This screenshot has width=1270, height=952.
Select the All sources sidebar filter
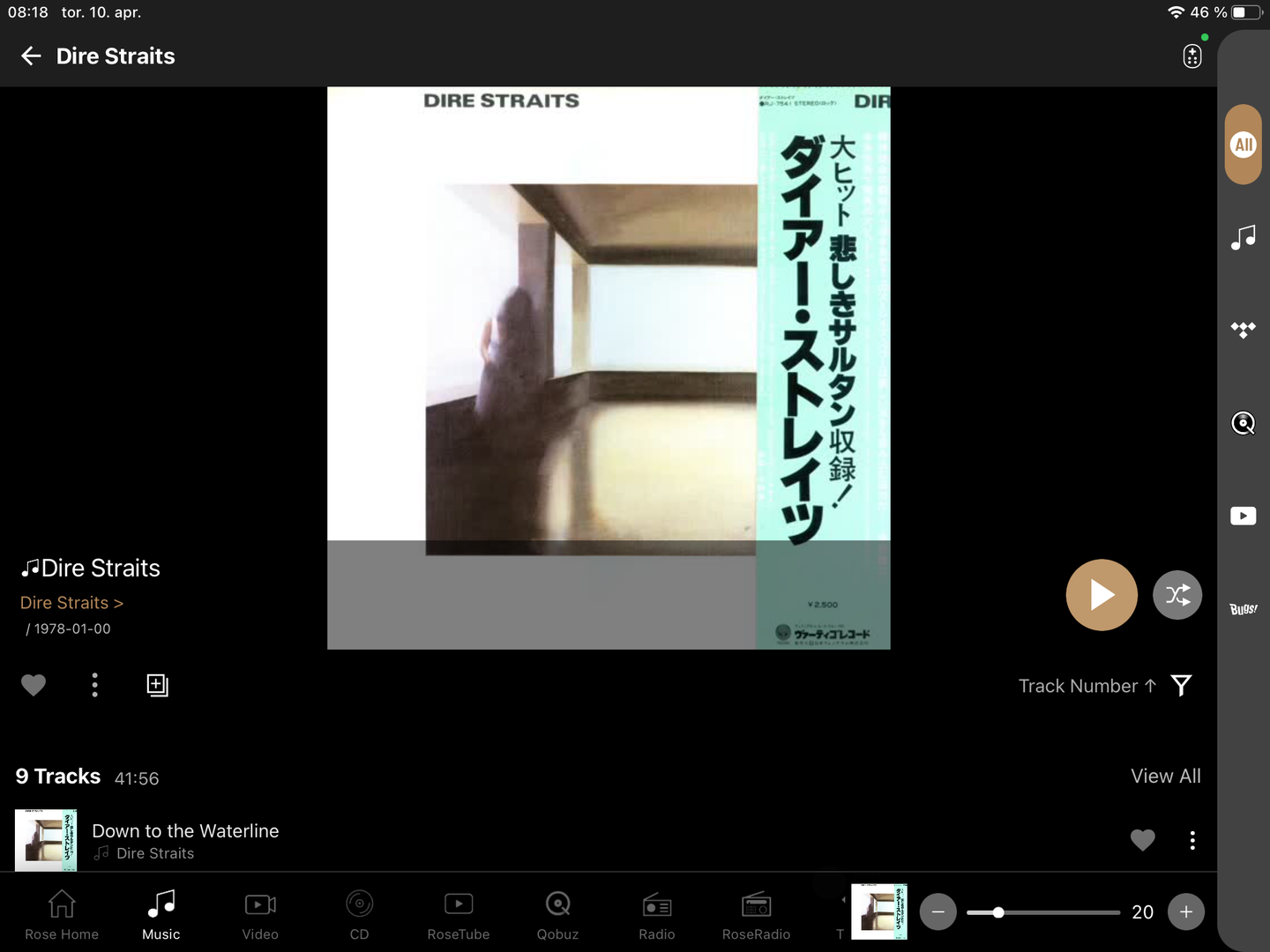tap(1244, 145)
